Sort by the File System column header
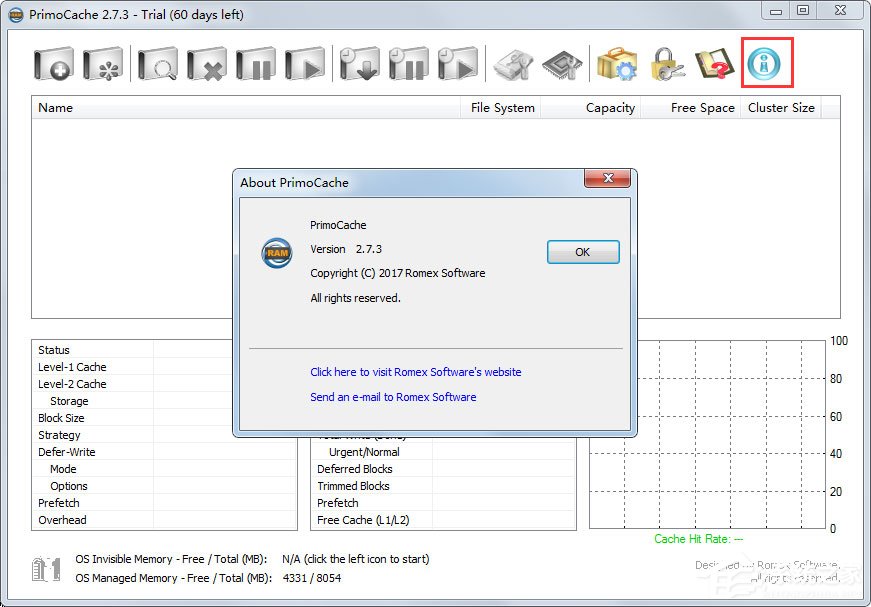871x607 pixels. tap(502, 108)
